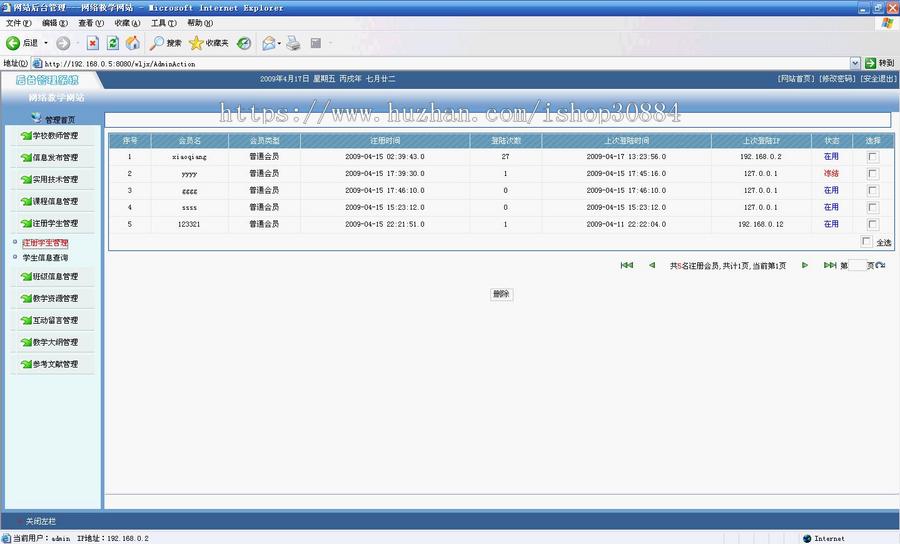900x544 pixels.
Task: Go to previous page arrow icon
Action: tap(652, 265)
